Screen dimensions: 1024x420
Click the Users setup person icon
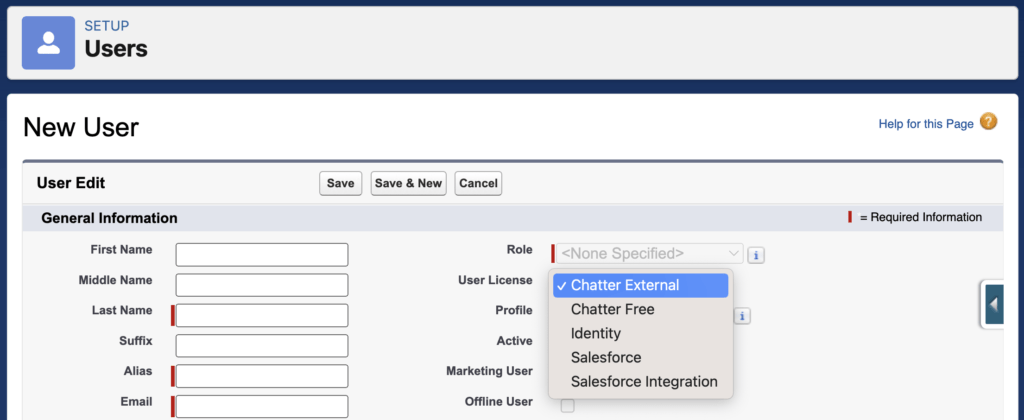click(x=48, y=43)
